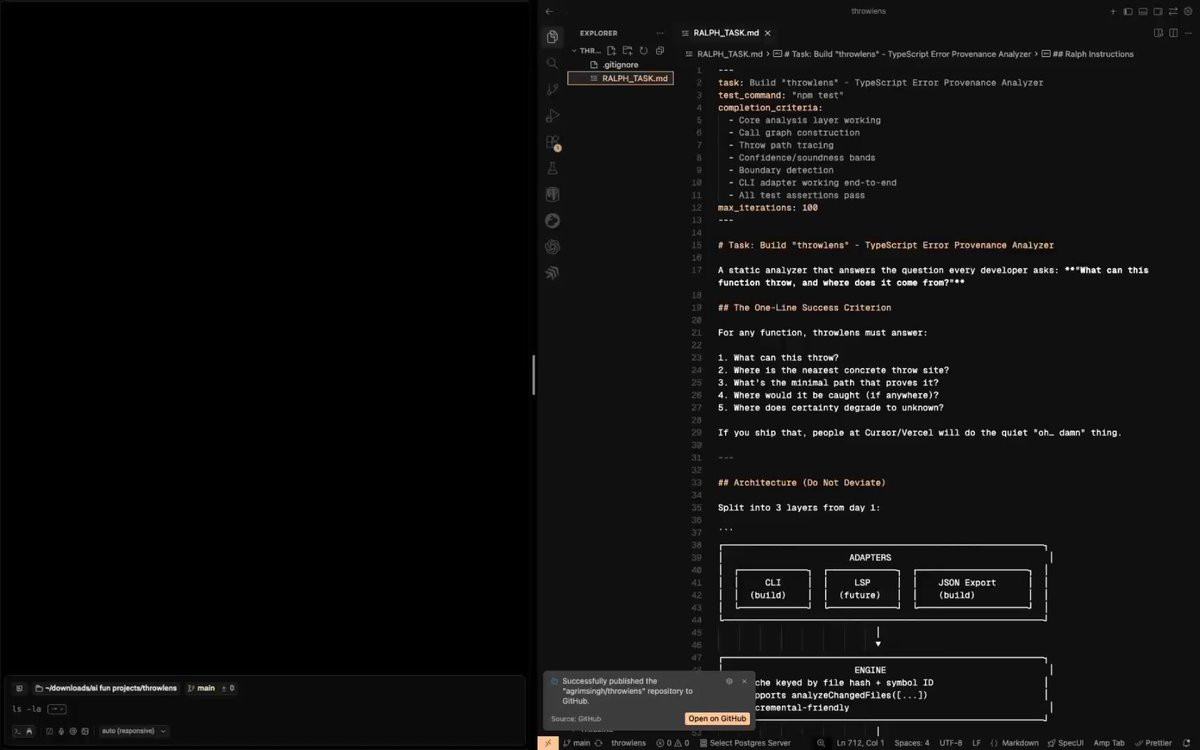Click the terminal pane drag scrollbar handle
1200x750 pixels.
click(x=533, y=375)
